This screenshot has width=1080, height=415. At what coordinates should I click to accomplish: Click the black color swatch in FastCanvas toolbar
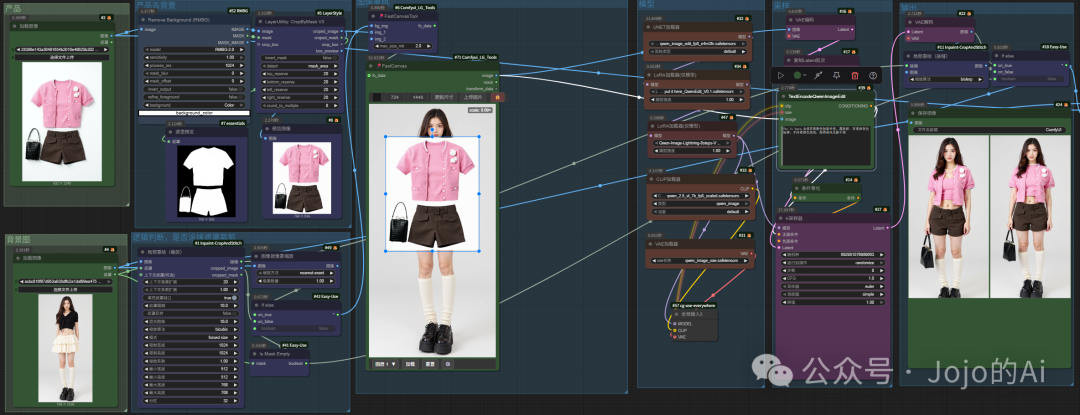[x=377, y=97]
